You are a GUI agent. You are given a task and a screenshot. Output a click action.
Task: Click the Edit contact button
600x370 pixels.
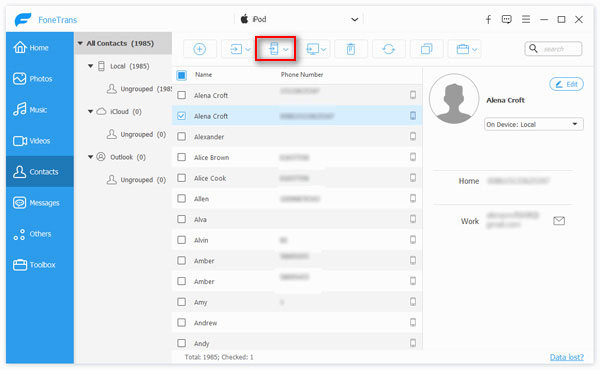tap(566, 84)
